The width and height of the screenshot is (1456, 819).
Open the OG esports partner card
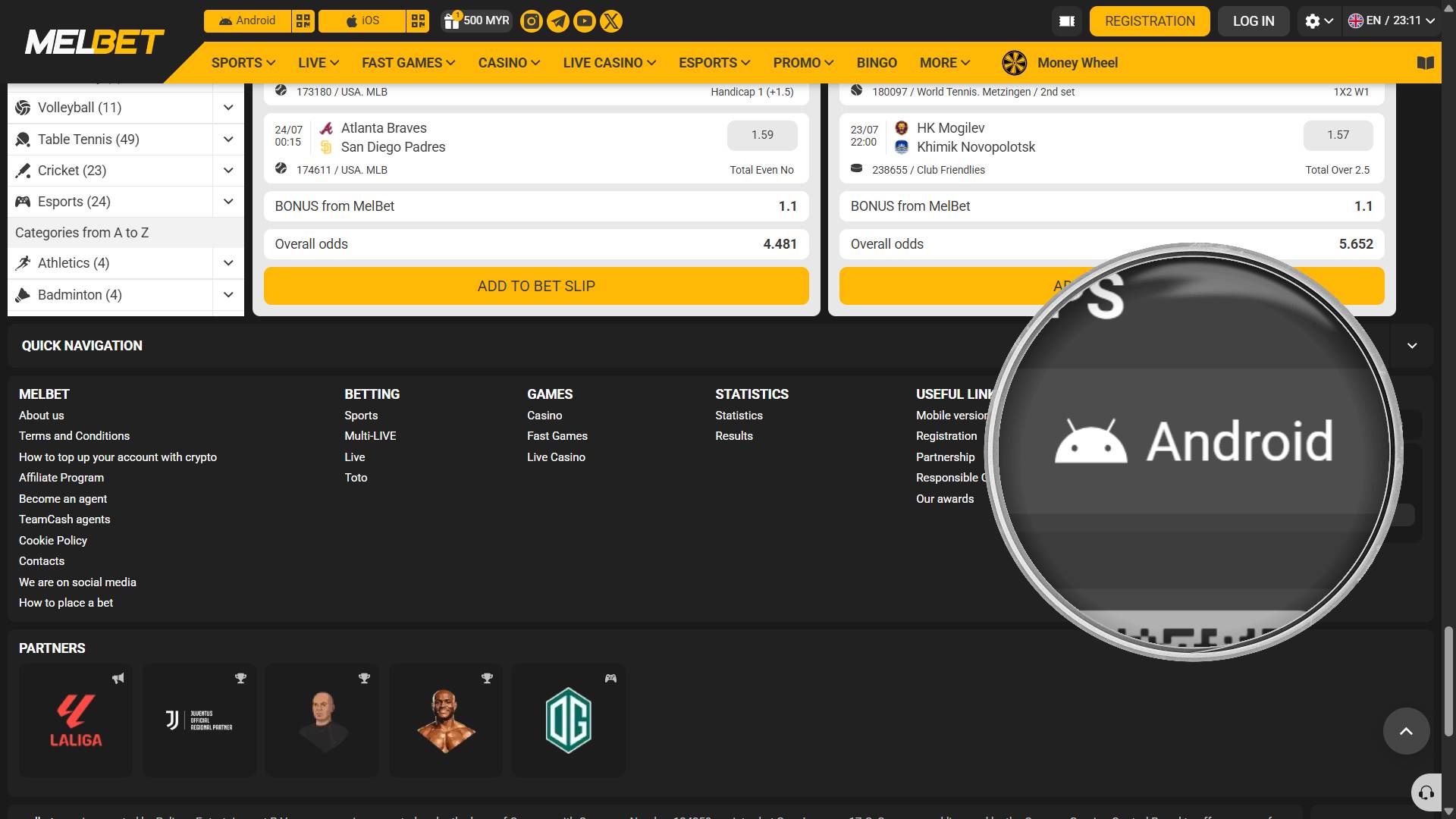pyautogui.click(x=569, y=720)
